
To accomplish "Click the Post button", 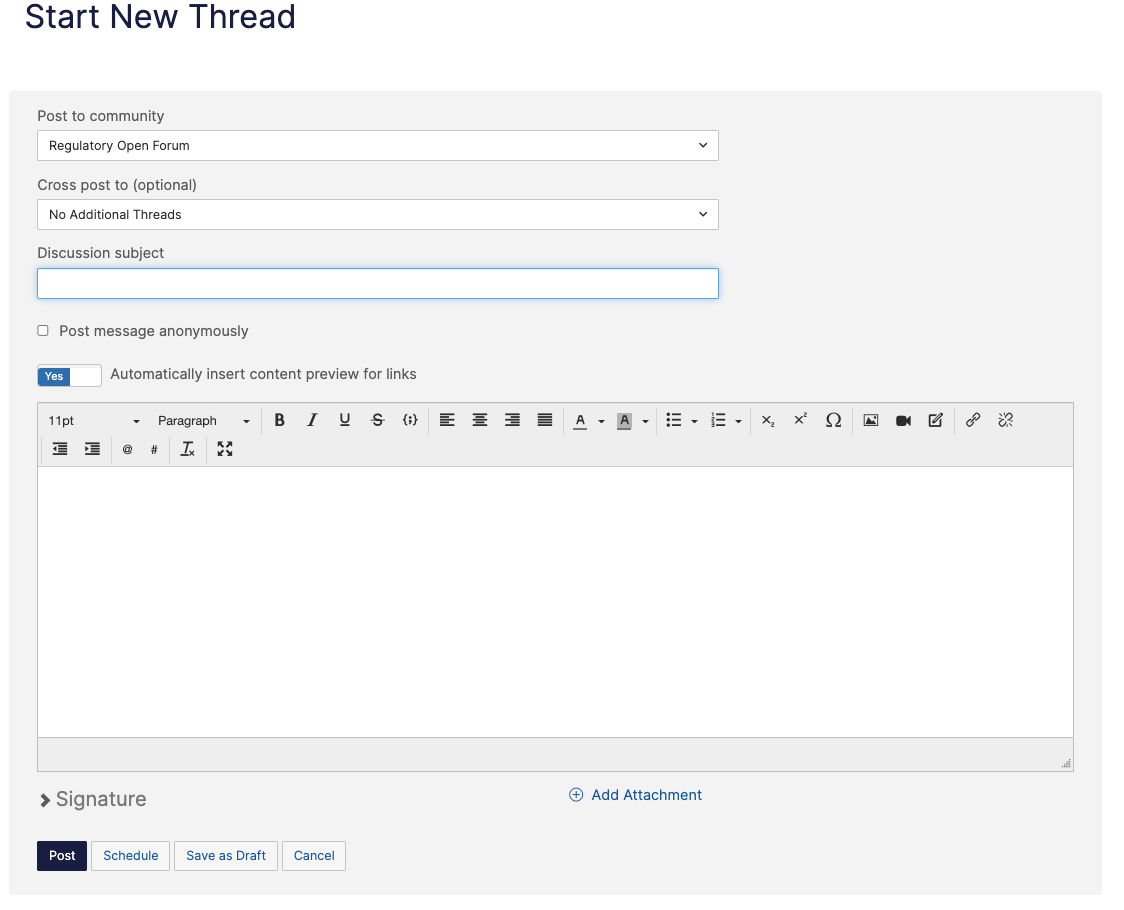I will [62, 856].
